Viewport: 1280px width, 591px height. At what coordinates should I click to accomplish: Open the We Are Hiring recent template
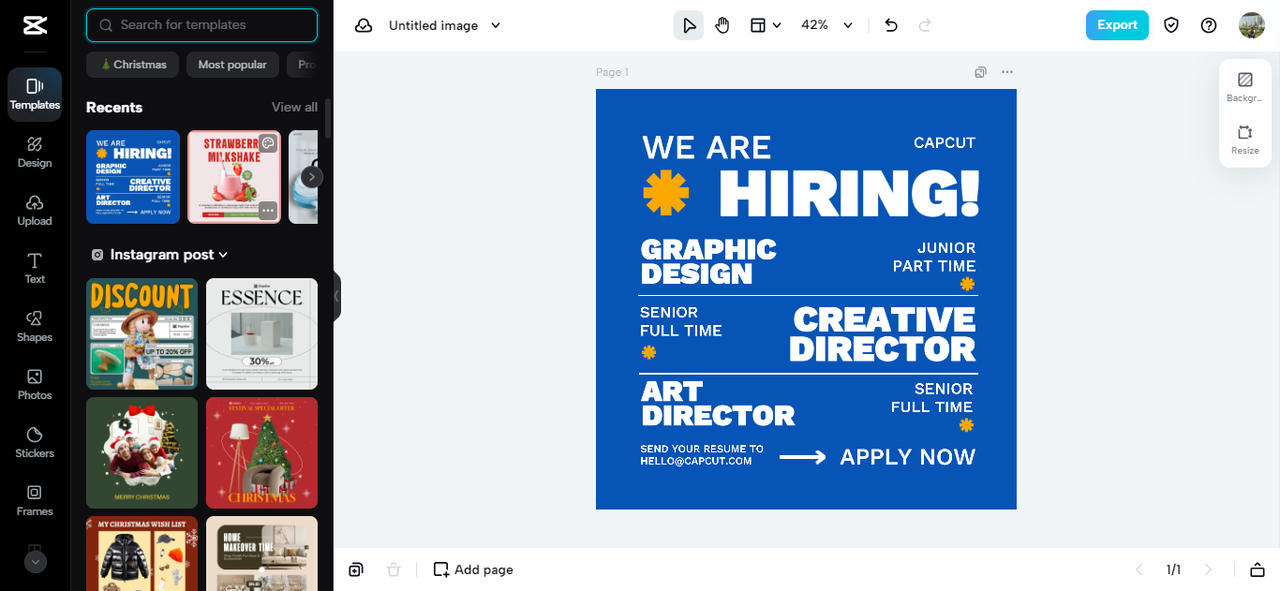click(x=133, y=177)
